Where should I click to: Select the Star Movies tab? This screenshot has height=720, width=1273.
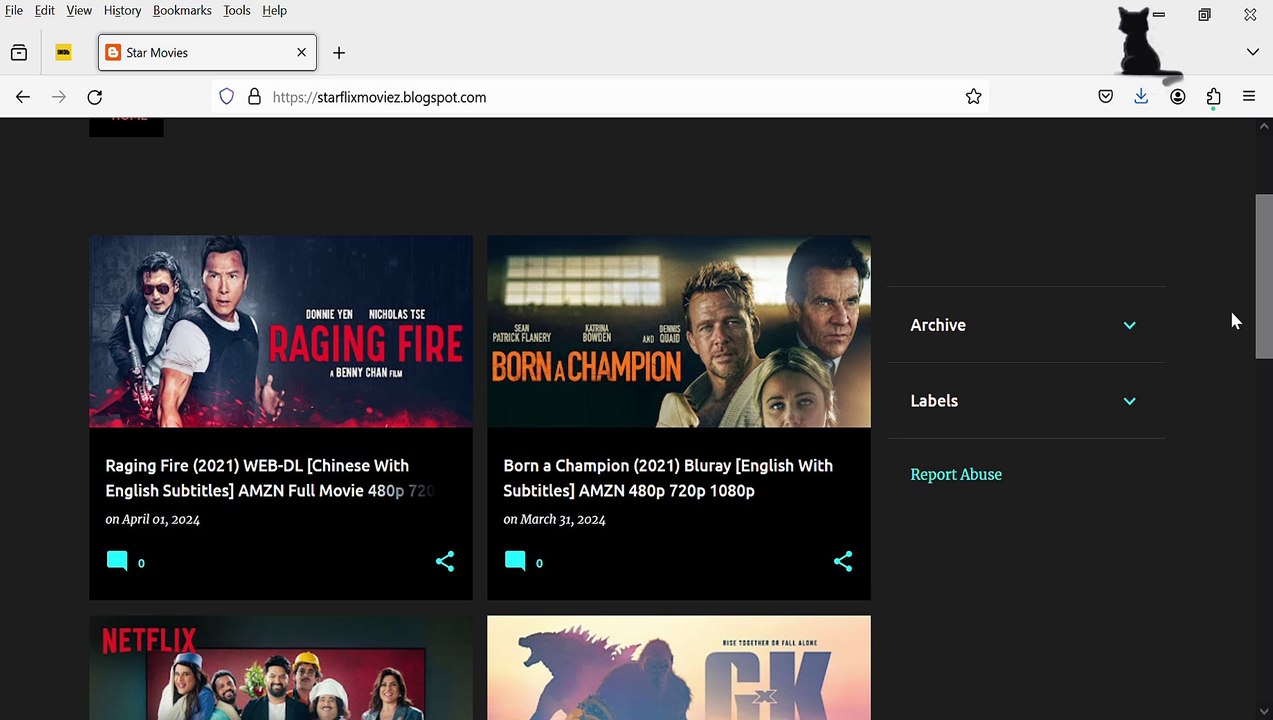pos(207,53)
